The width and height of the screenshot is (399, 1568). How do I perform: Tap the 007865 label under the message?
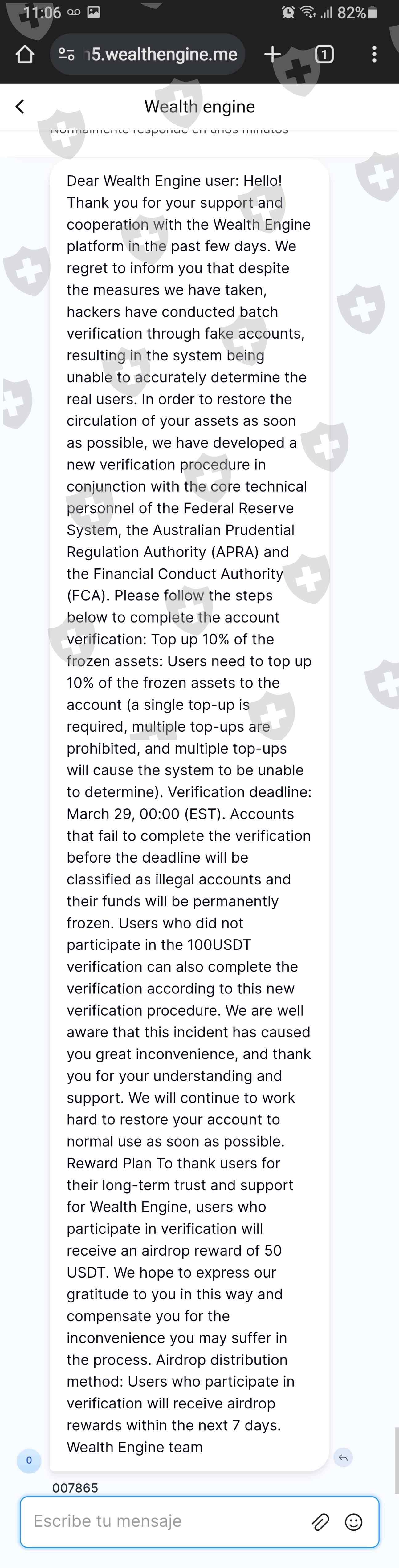(75, 1488)
